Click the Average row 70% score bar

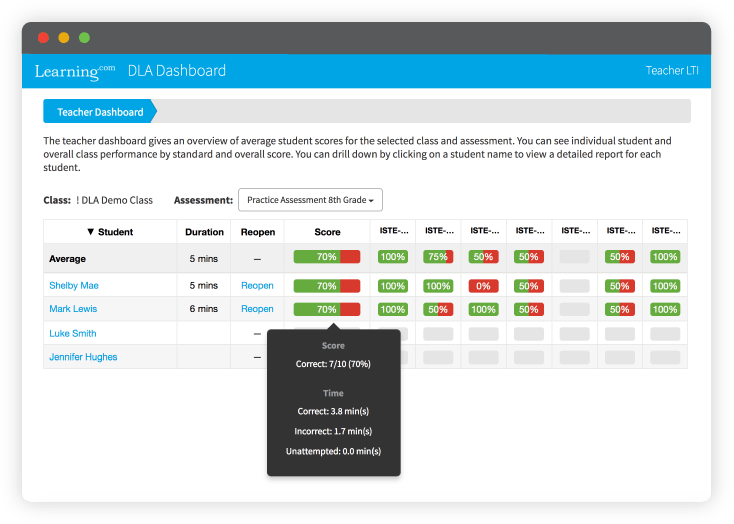[327, 257]
